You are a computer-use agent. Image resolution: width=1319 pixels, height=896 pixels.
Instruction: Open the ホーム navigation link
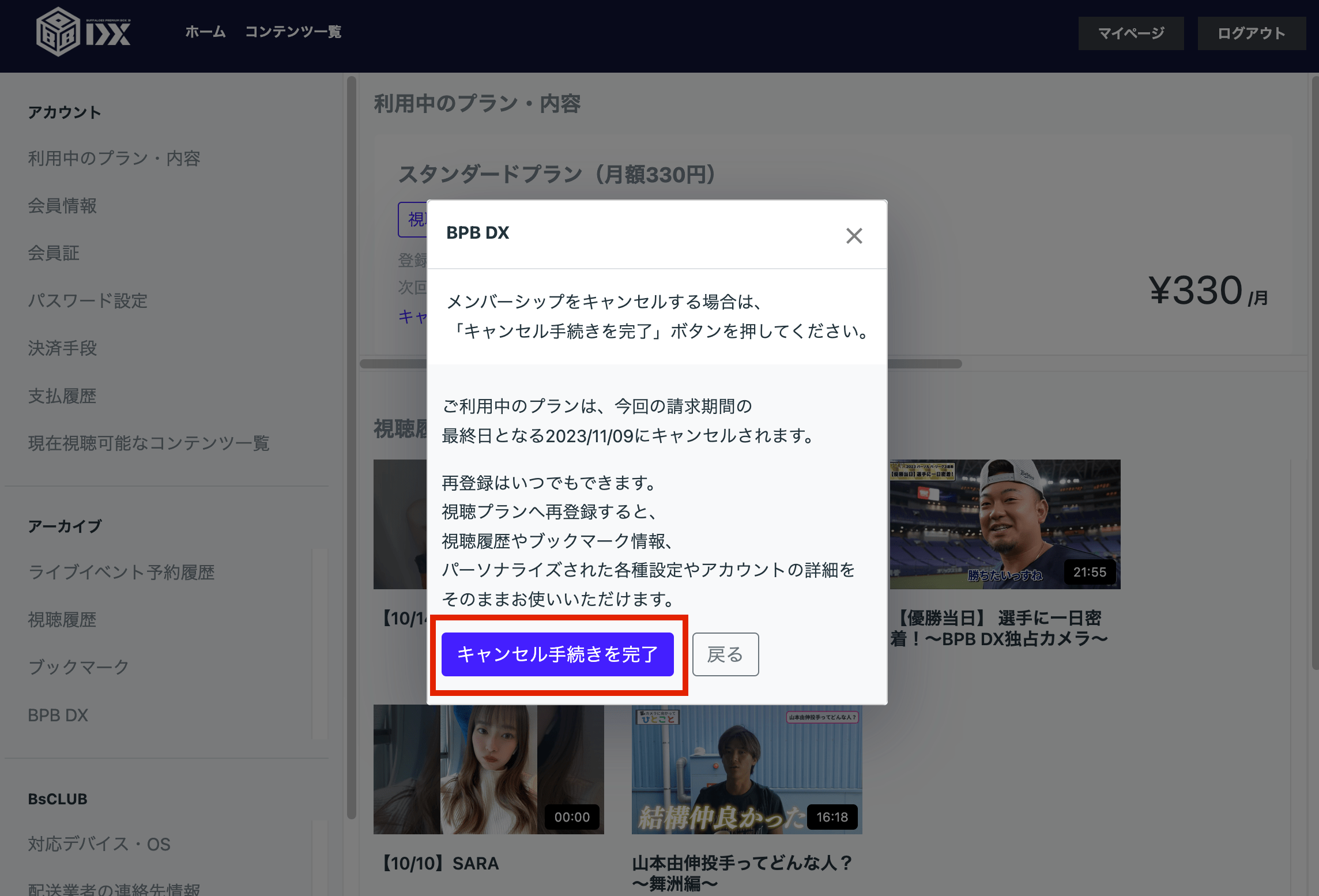(x=205, y=32)
